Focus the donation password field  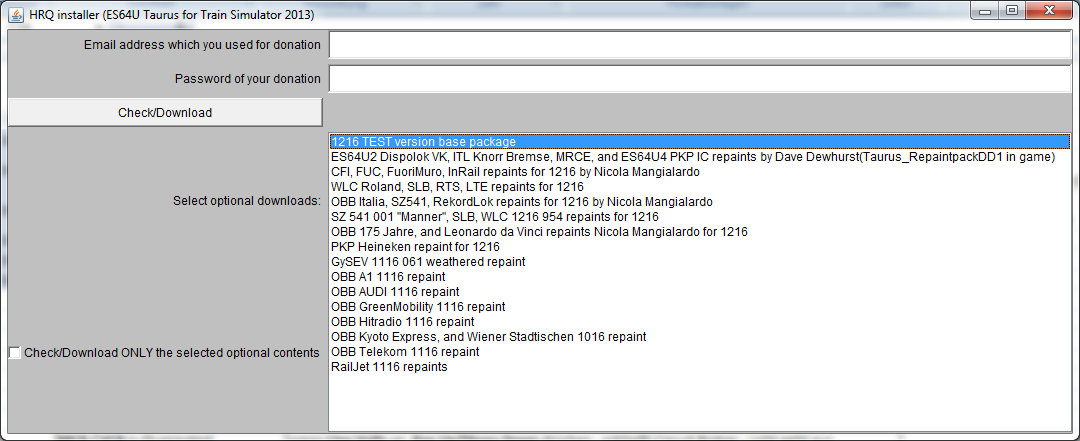(700, 79)
